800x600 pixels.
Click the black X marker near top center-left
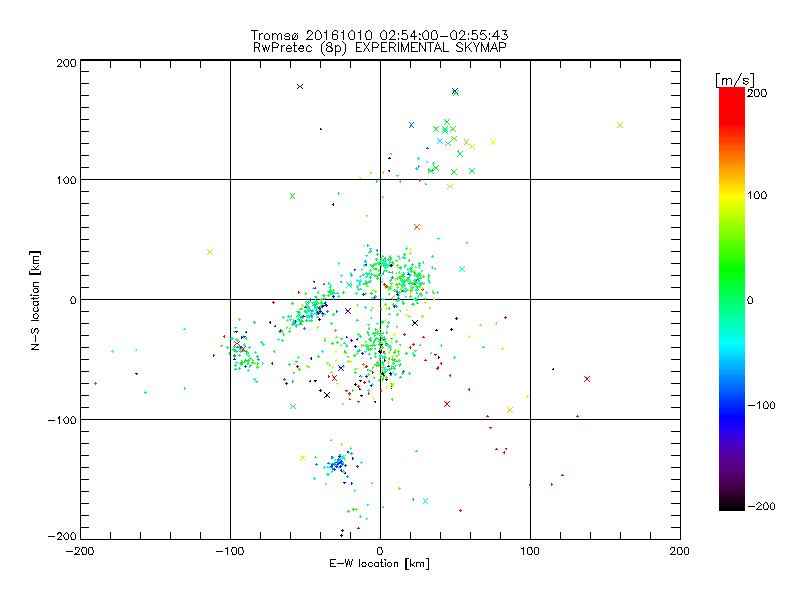[300, 87]
